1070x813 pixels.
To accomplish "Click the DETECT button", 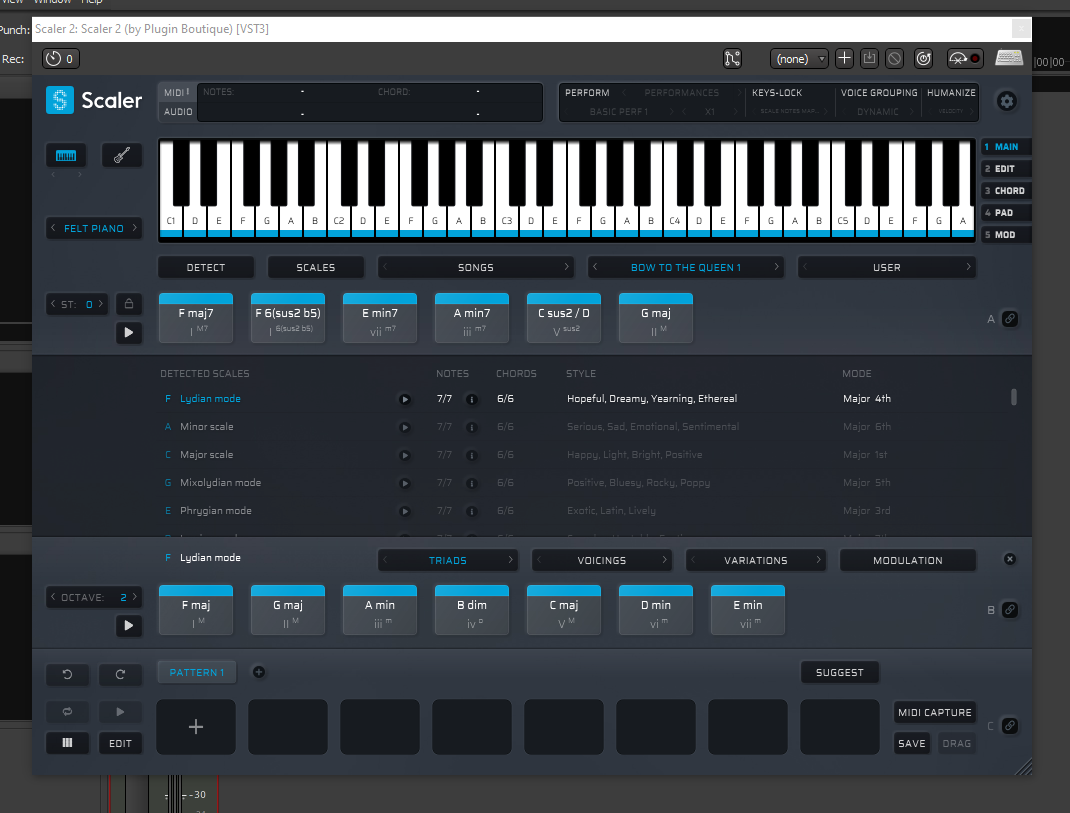I will [206, 267].
